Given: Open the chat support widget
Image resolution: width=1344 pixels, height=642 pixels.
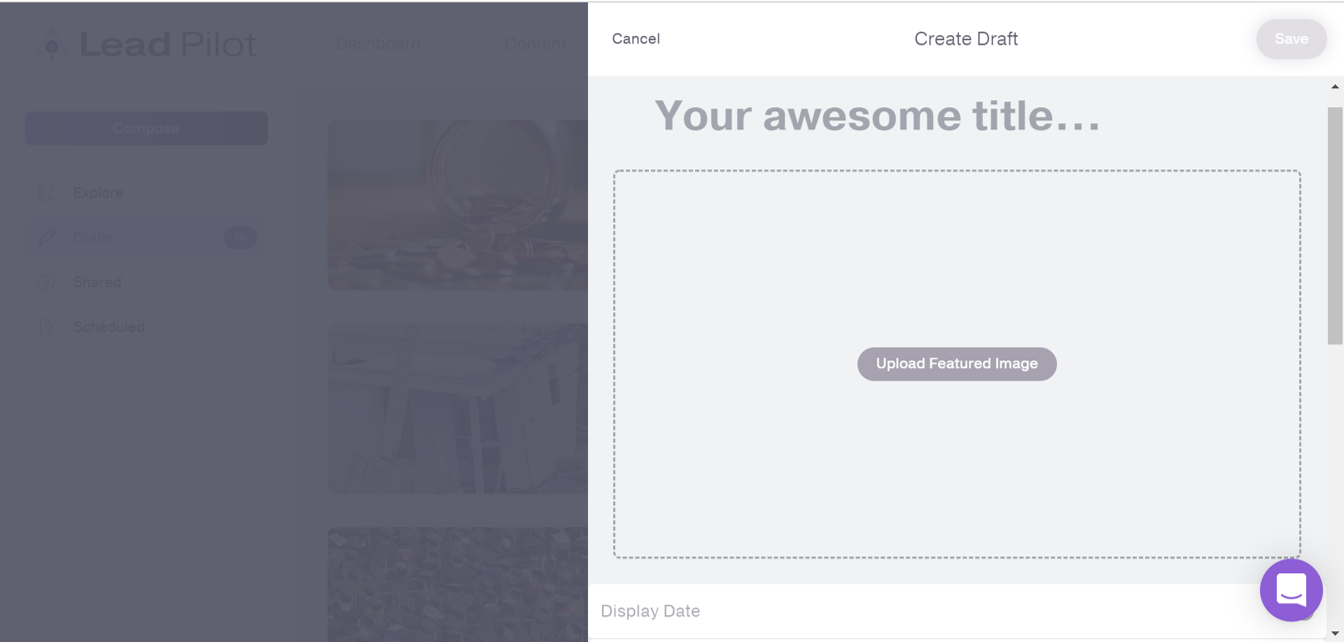Looking at the screenshot, I should coord(1291,590).
